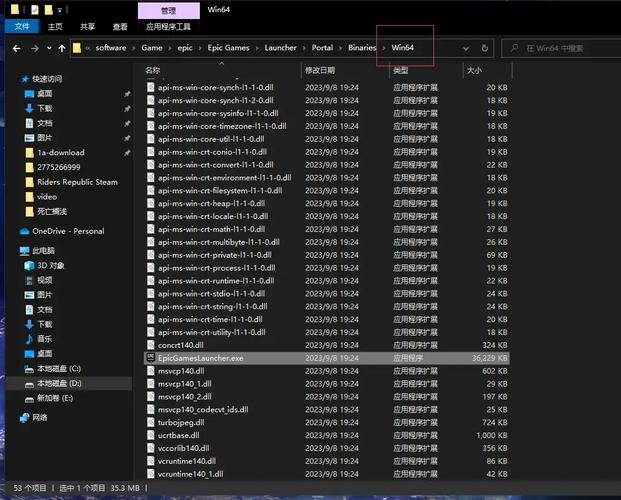Expand the address bar history dropdown
The width and height of the screenshot is (621, 500).
pyautogui.click(x=466, y=48)
